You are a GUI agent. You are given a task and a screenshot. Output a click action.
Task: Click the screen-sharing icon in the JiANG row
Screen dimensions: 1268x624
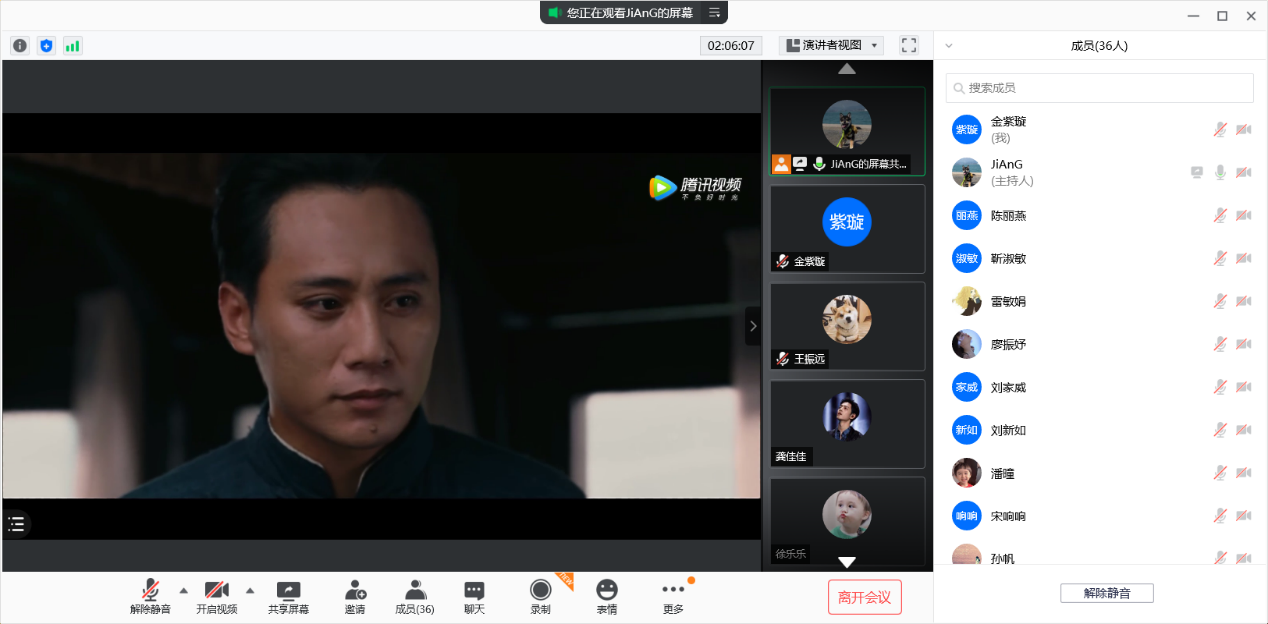pos(1197,172)
